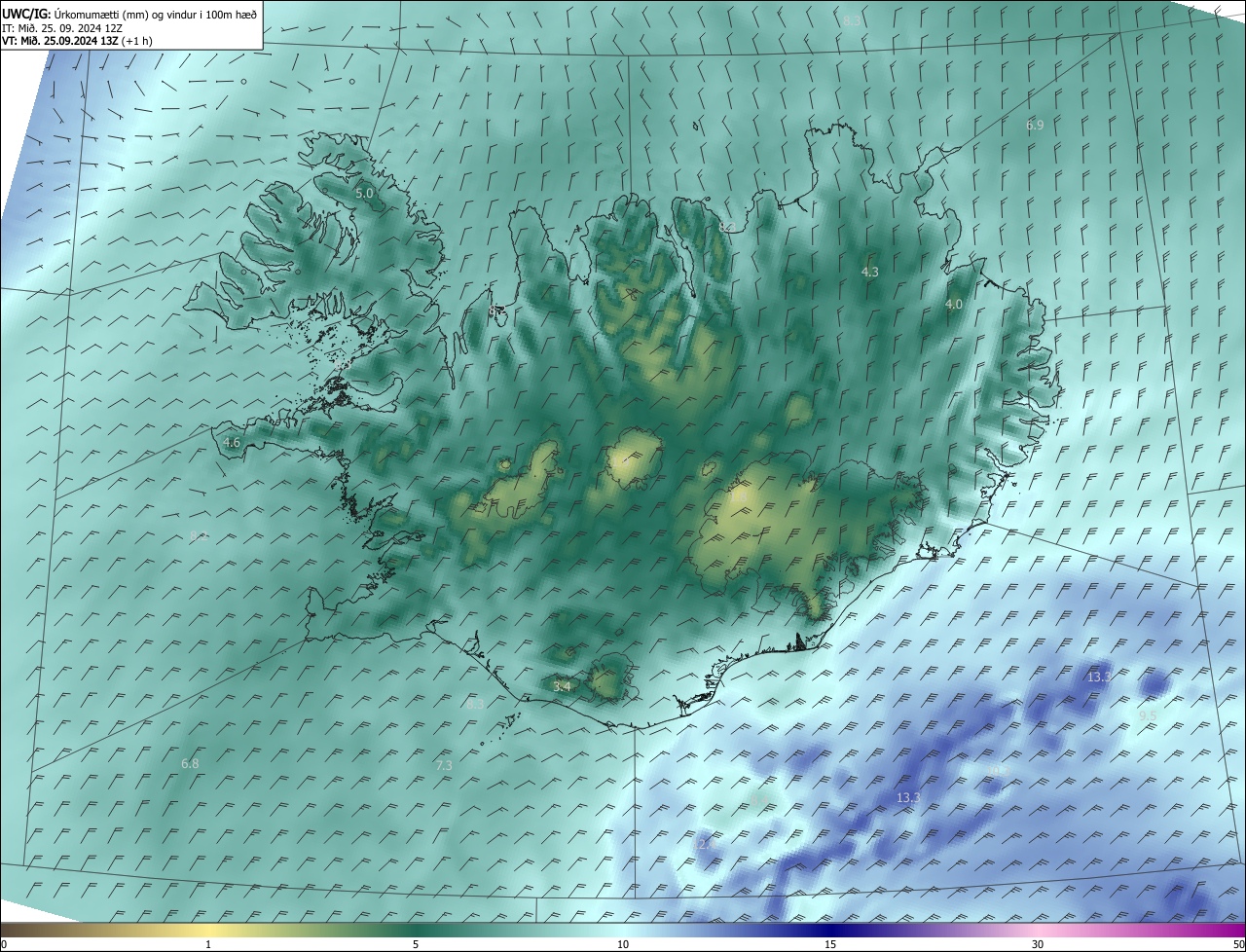Screen dimensions: 1246x952
Task: Click the 0 tick on the color scale
Action: pos(4,945)
